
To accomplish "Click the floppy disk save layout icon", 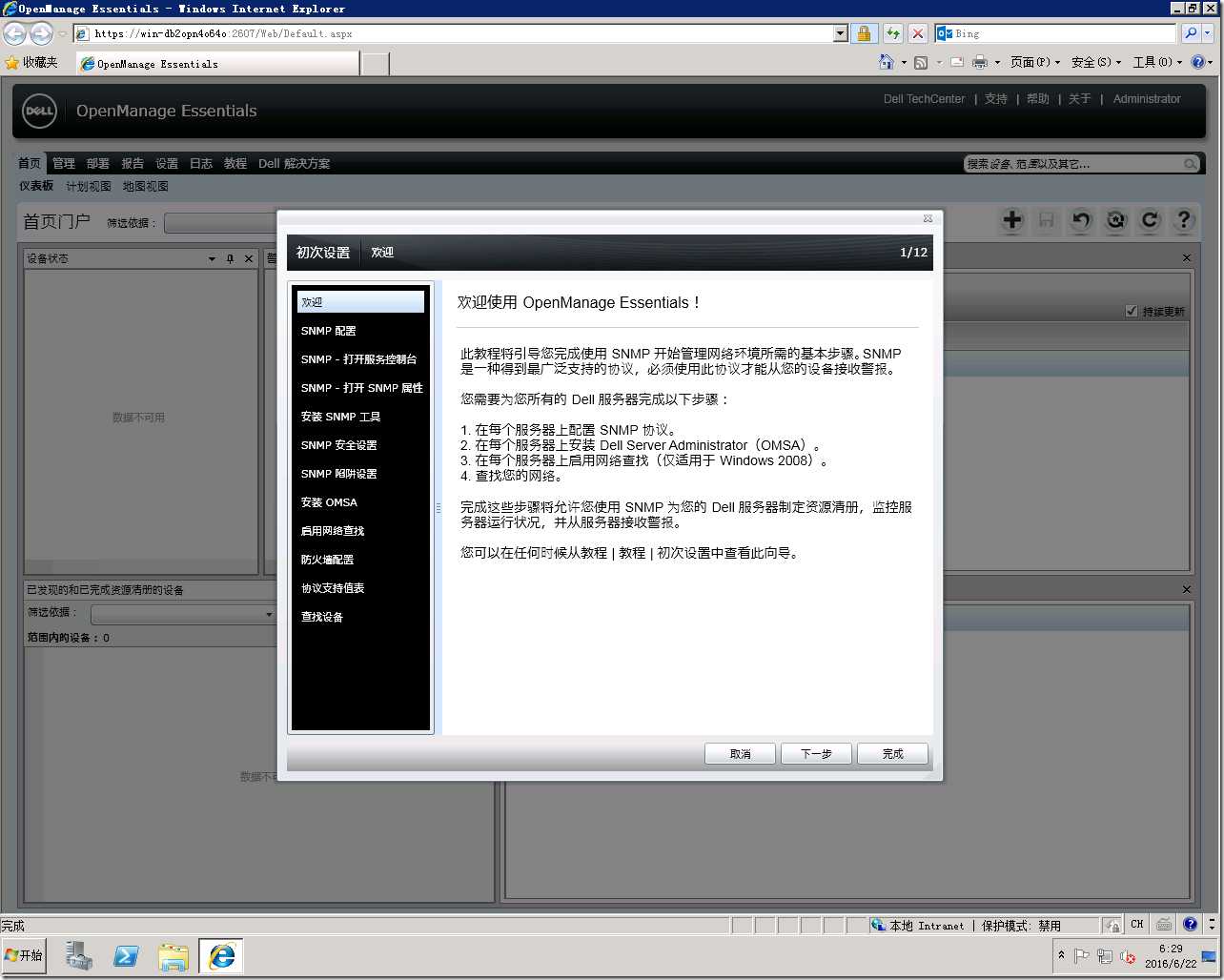I will click(x=1047, y=220).
